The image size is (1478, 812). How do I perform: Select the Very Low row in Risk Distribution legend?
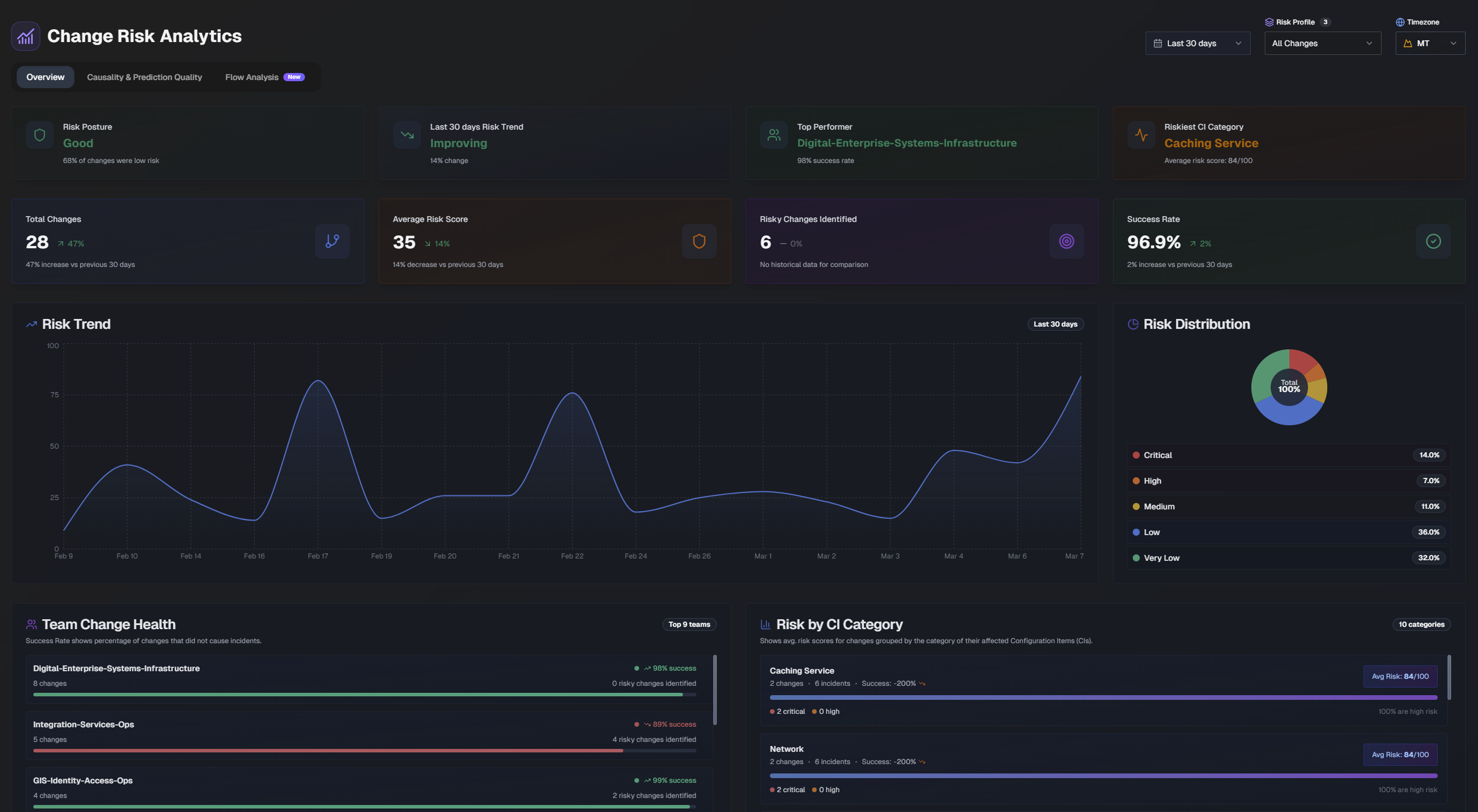tap(1289, 558)
